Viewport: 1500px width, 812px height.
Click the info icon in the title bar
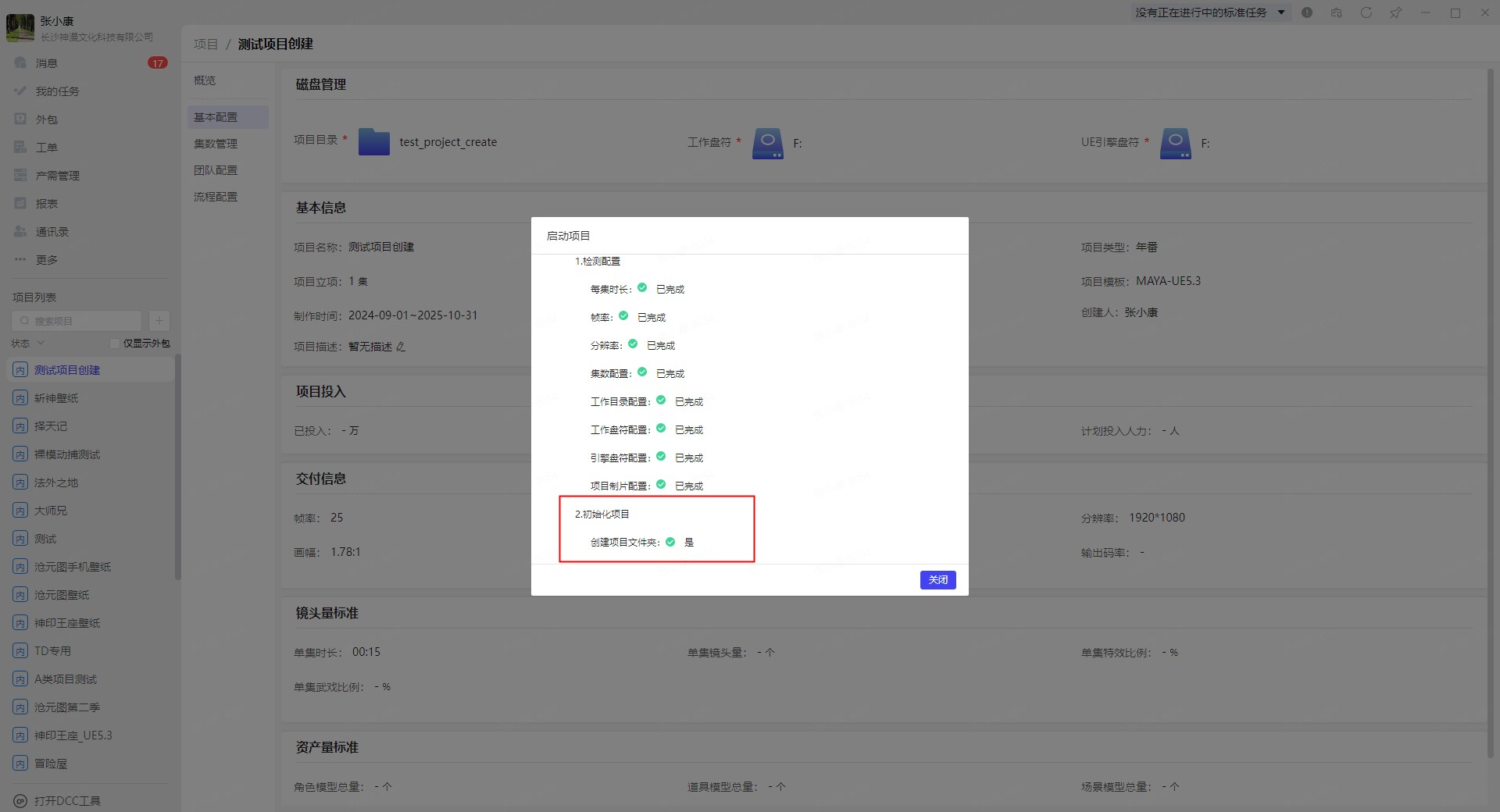[x=1307, y=12]
